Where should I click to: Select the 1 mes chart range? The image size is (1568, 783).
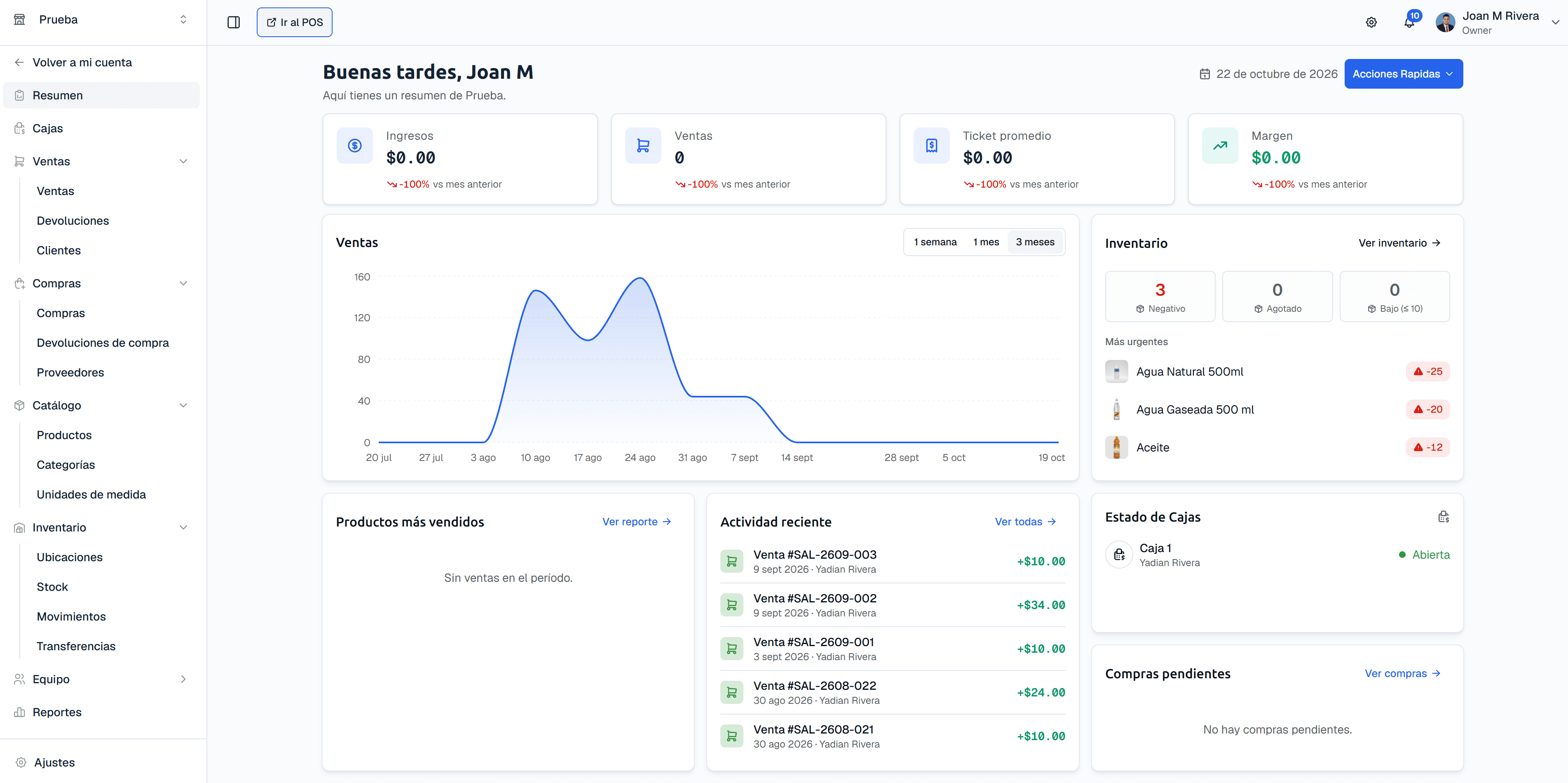pyautogui.click(x=985, y=242)
